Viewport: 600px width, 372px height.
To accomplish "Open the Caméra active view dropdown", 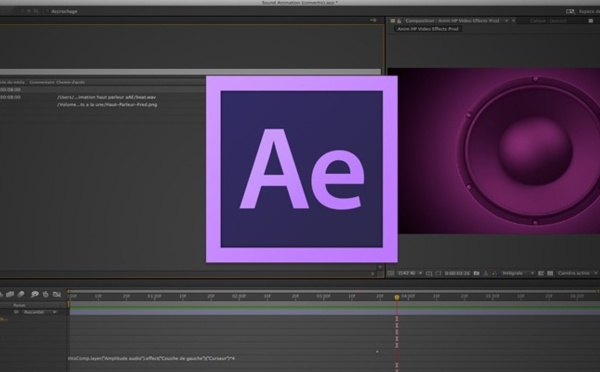I will click(x=577, y=273).
